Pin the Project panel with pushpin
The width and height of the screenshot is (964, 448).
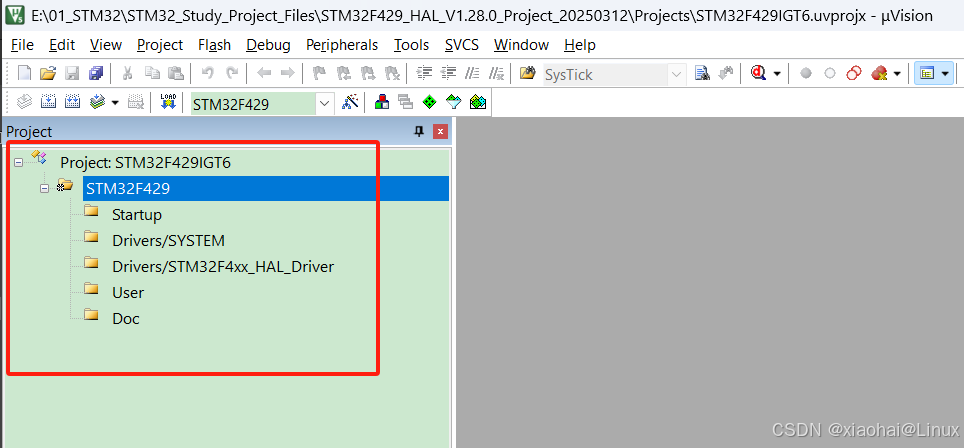coord(419,131)
